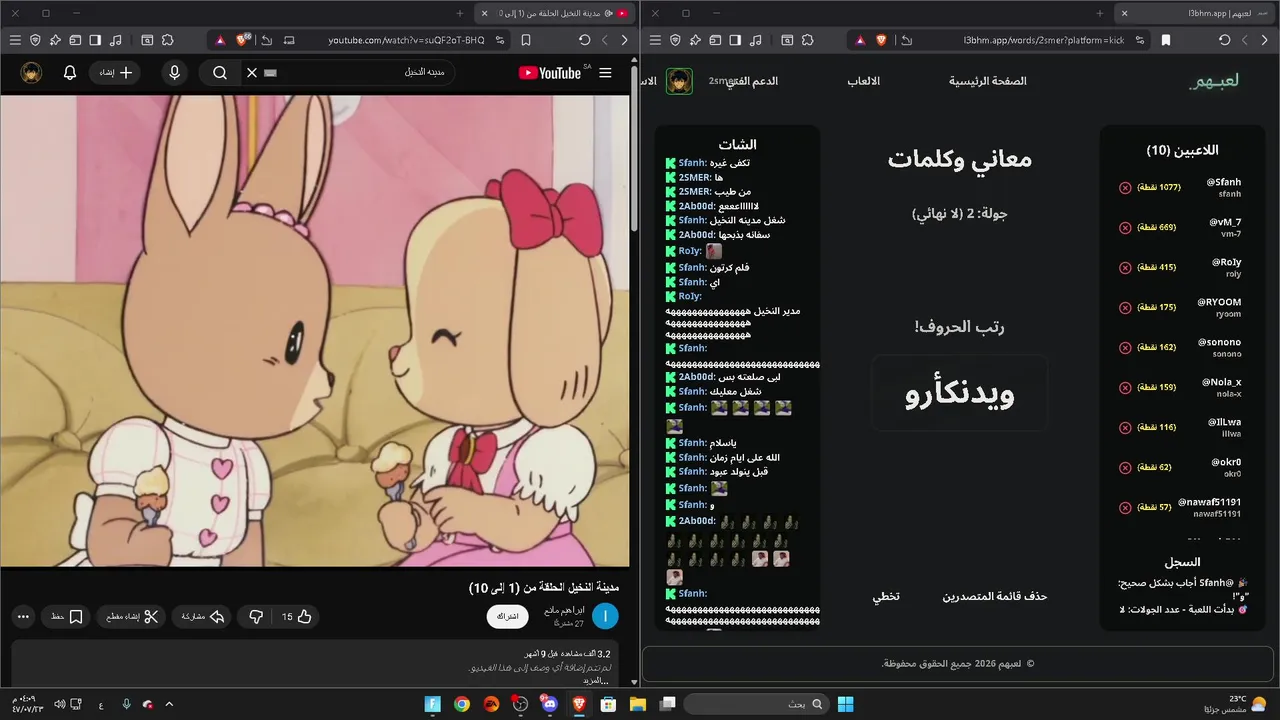Save the video using حفظ button
Image resolution: width=1280 pixels, height=720 pixels.
coord(67,617)
